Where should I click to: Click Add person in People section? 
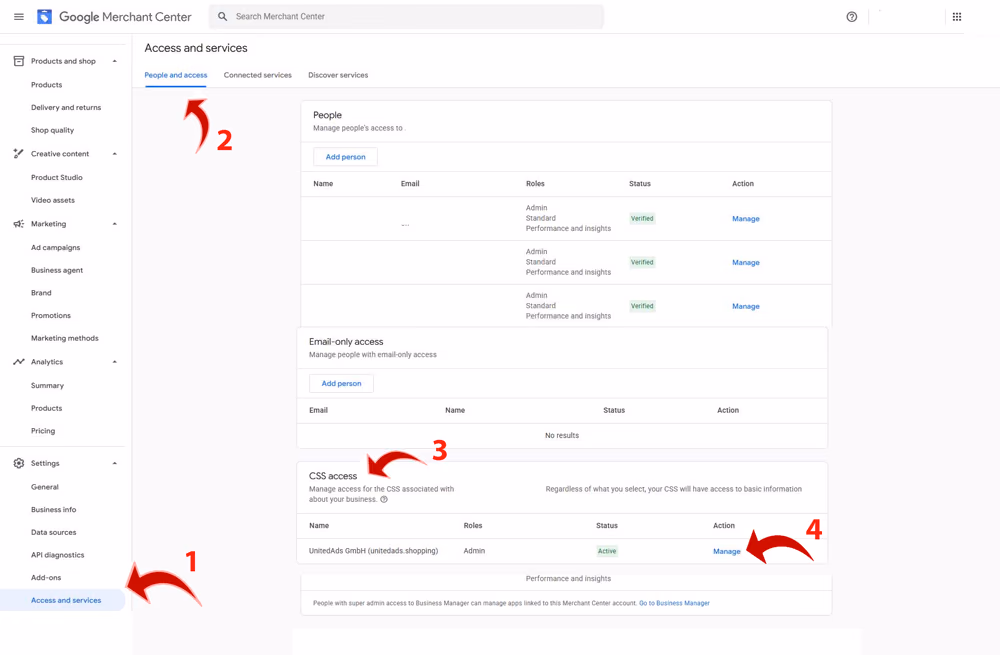(x=346, y=157)
